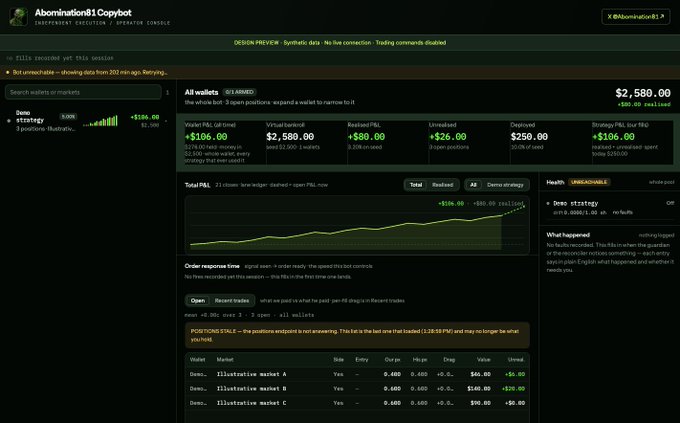Click the Abomination81 avatar logo
This screenshot has height=423, width=680.
(x=18, y=17)
